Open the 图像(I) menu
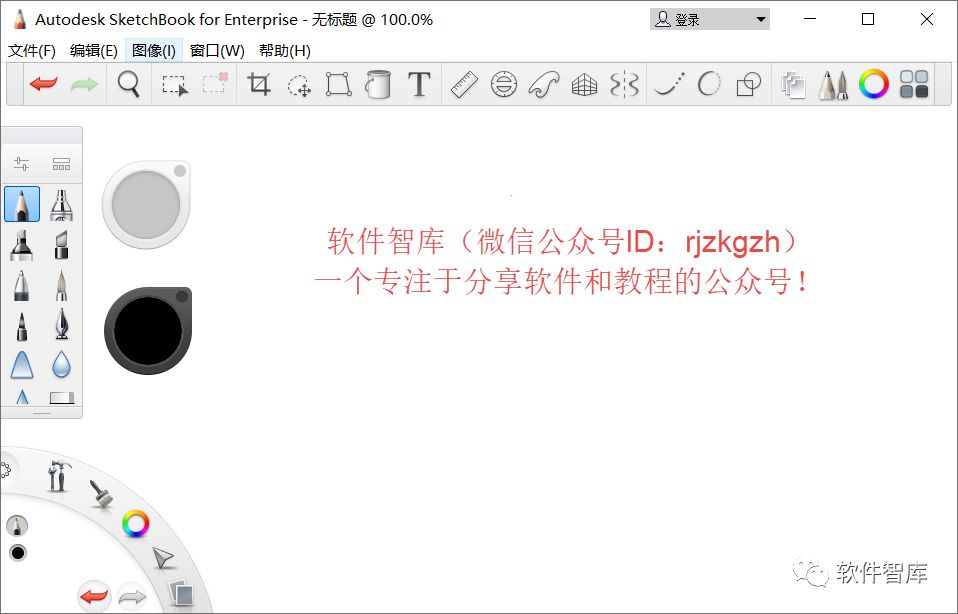This screenshot has width=958, height=614. click(x=154, y=51)
